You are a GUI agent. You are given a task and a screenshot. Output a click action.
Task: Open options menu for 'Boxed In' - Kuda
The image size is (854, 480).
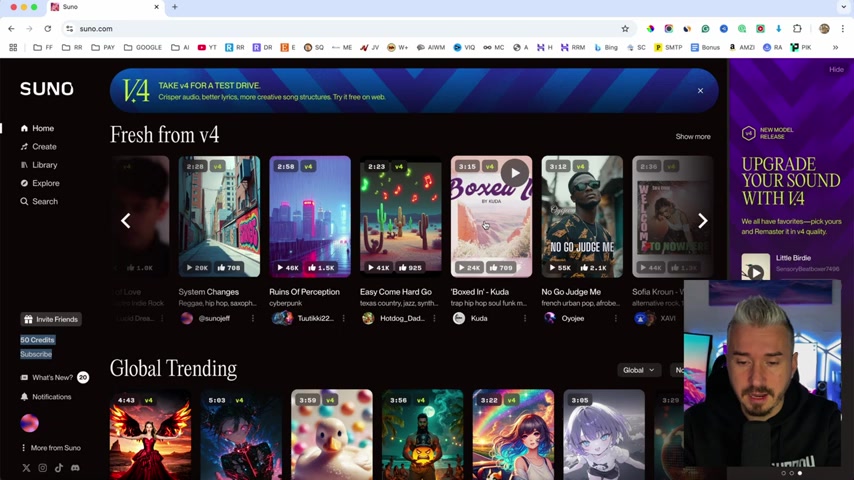coord(525,318)
